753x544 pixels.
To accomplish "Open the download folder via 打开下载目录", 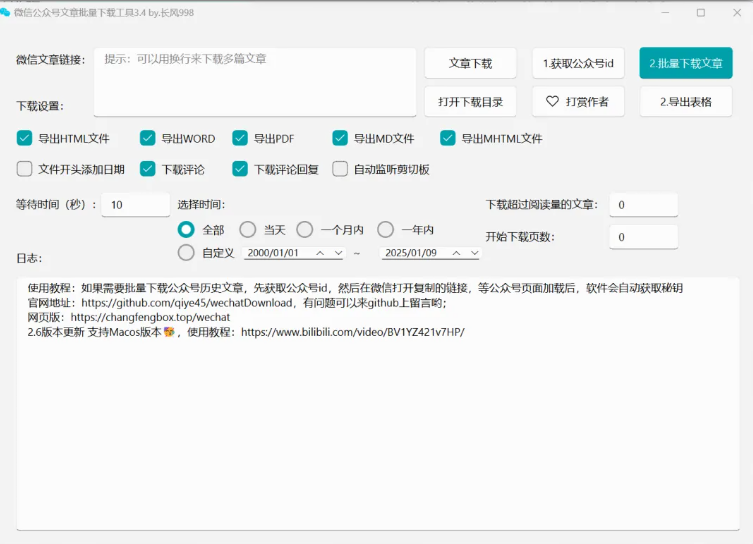I will 470,102.
